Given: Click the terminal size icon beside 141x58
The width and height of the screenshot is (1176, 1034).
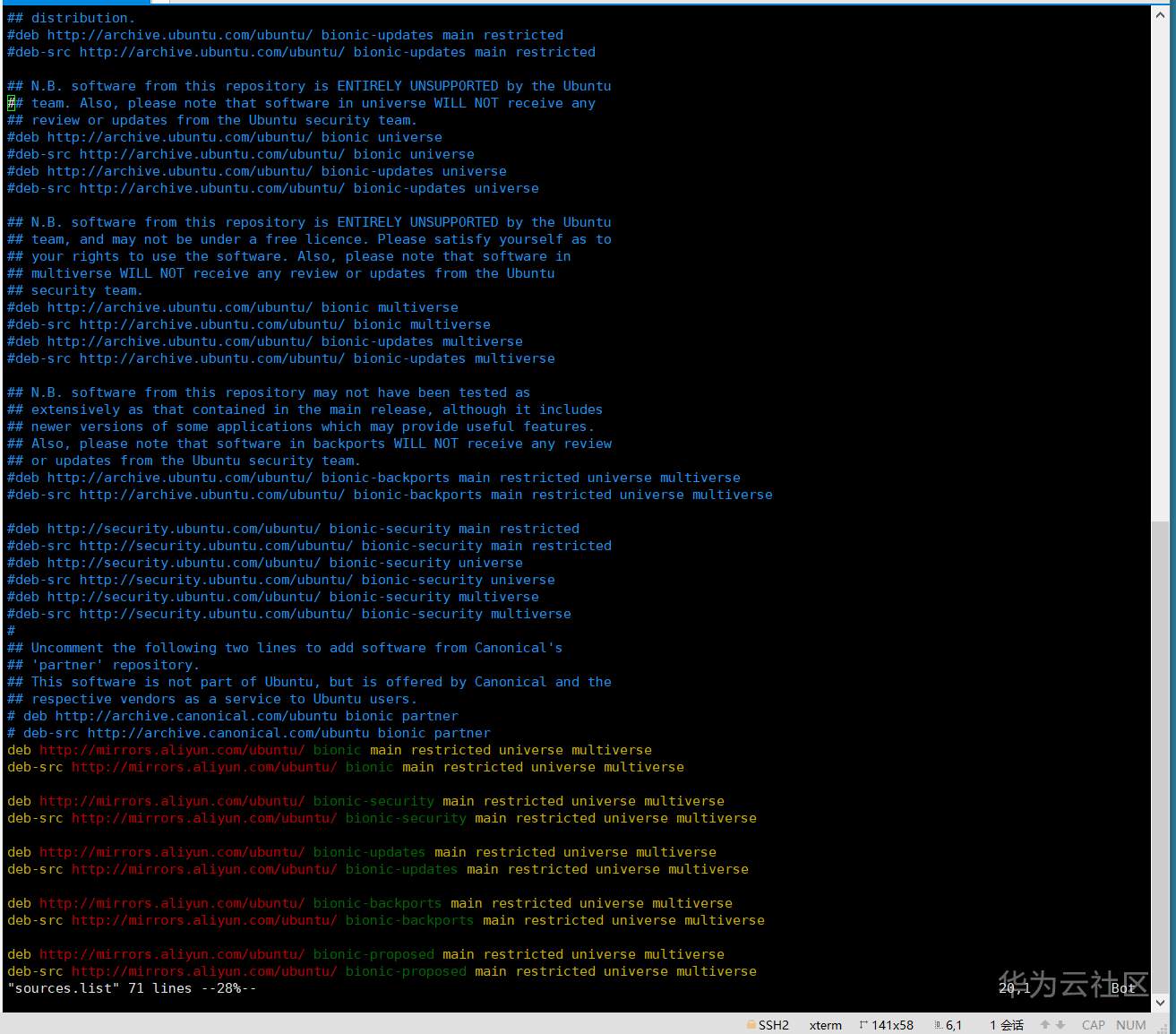Looking at the screenshot, I should (863, 1025).
